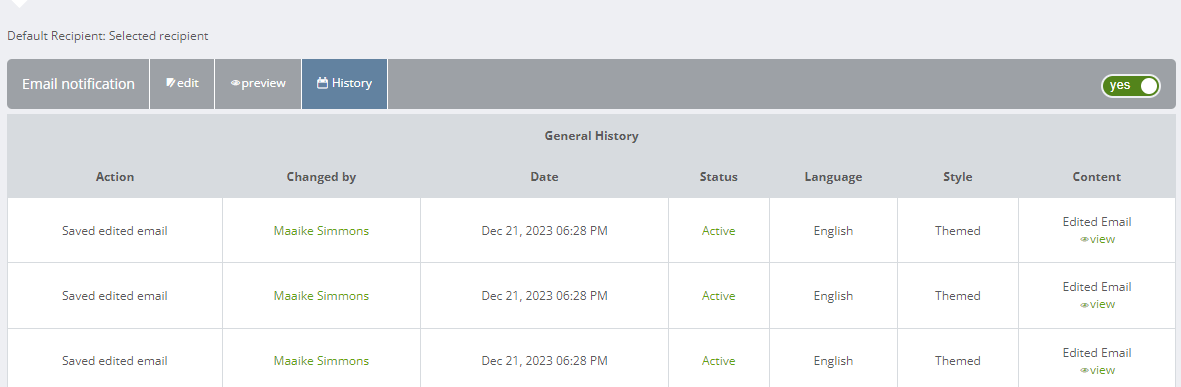Click the General History table heading

(591, 136)
